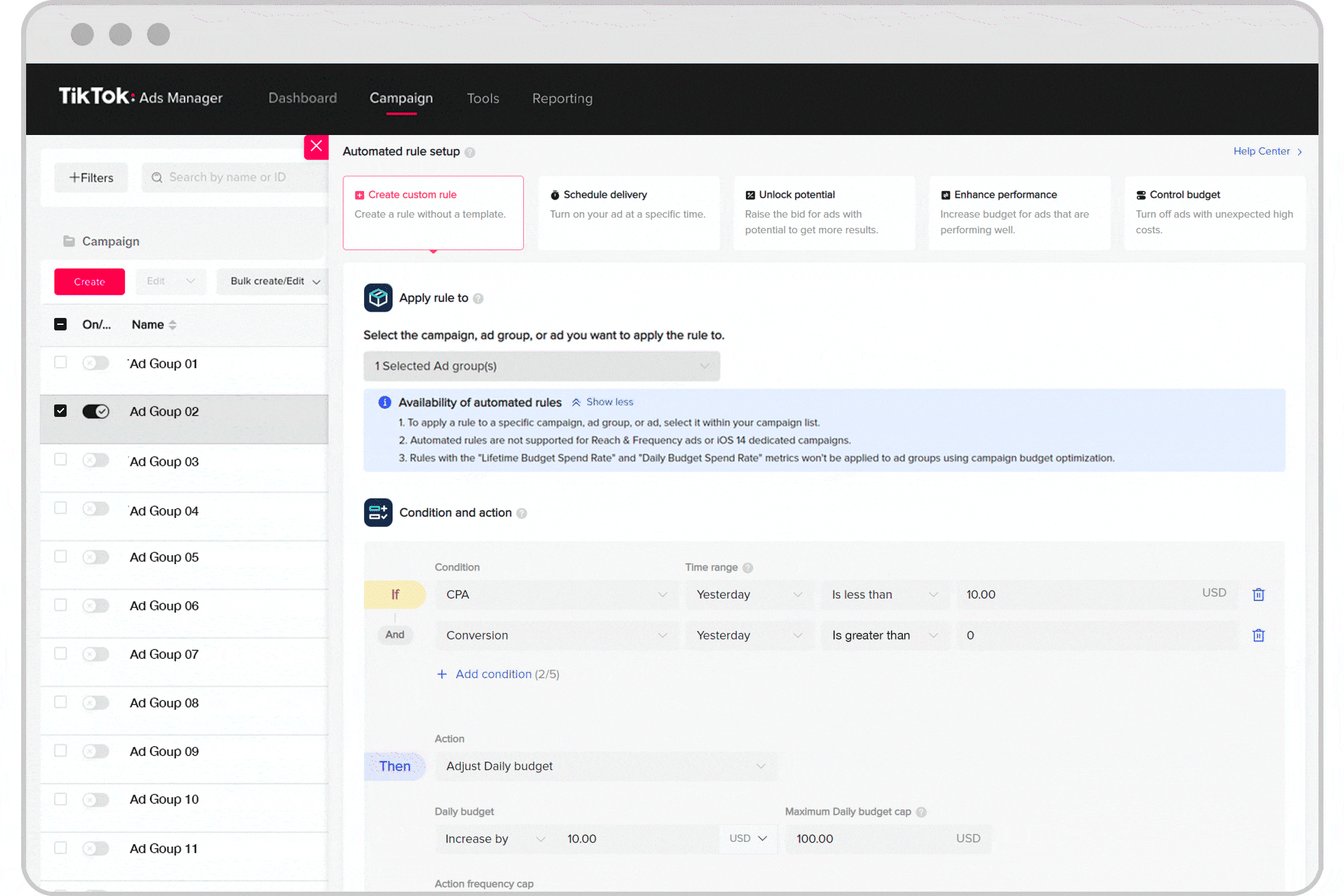Click Add condition to add a new rule

coord(491,673)
